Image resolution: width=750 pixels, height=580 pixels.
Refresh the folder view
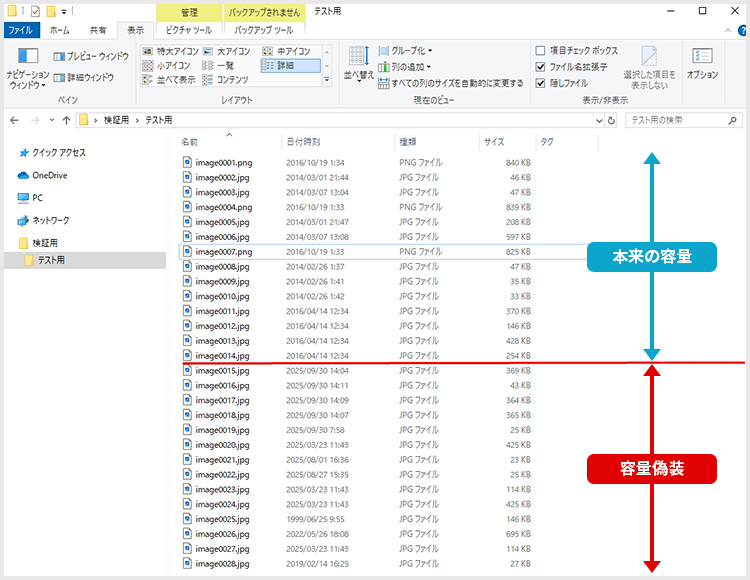tap(611, 120)
